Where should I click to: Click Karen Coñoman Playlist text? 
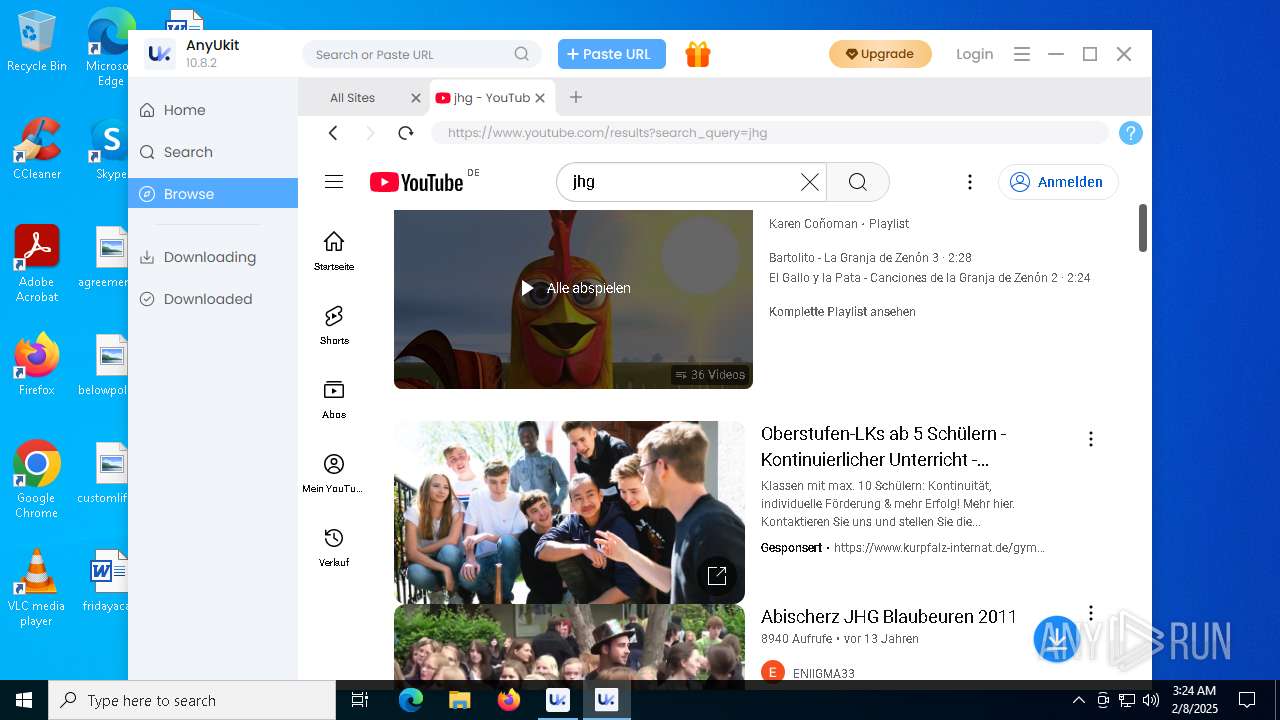coord(838,224)
